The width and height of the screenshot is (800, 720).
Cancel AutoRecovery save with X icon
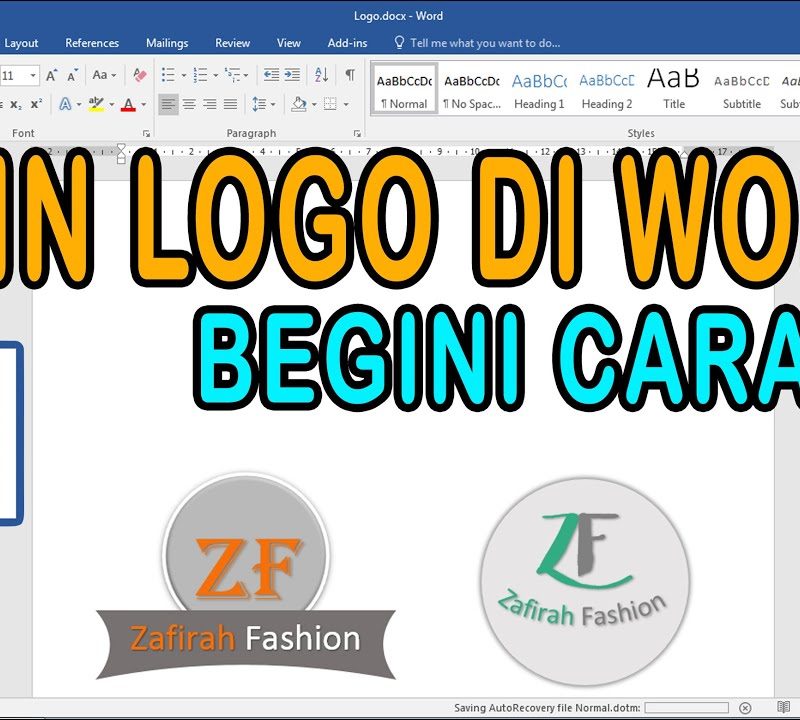[x=745, y=708]
